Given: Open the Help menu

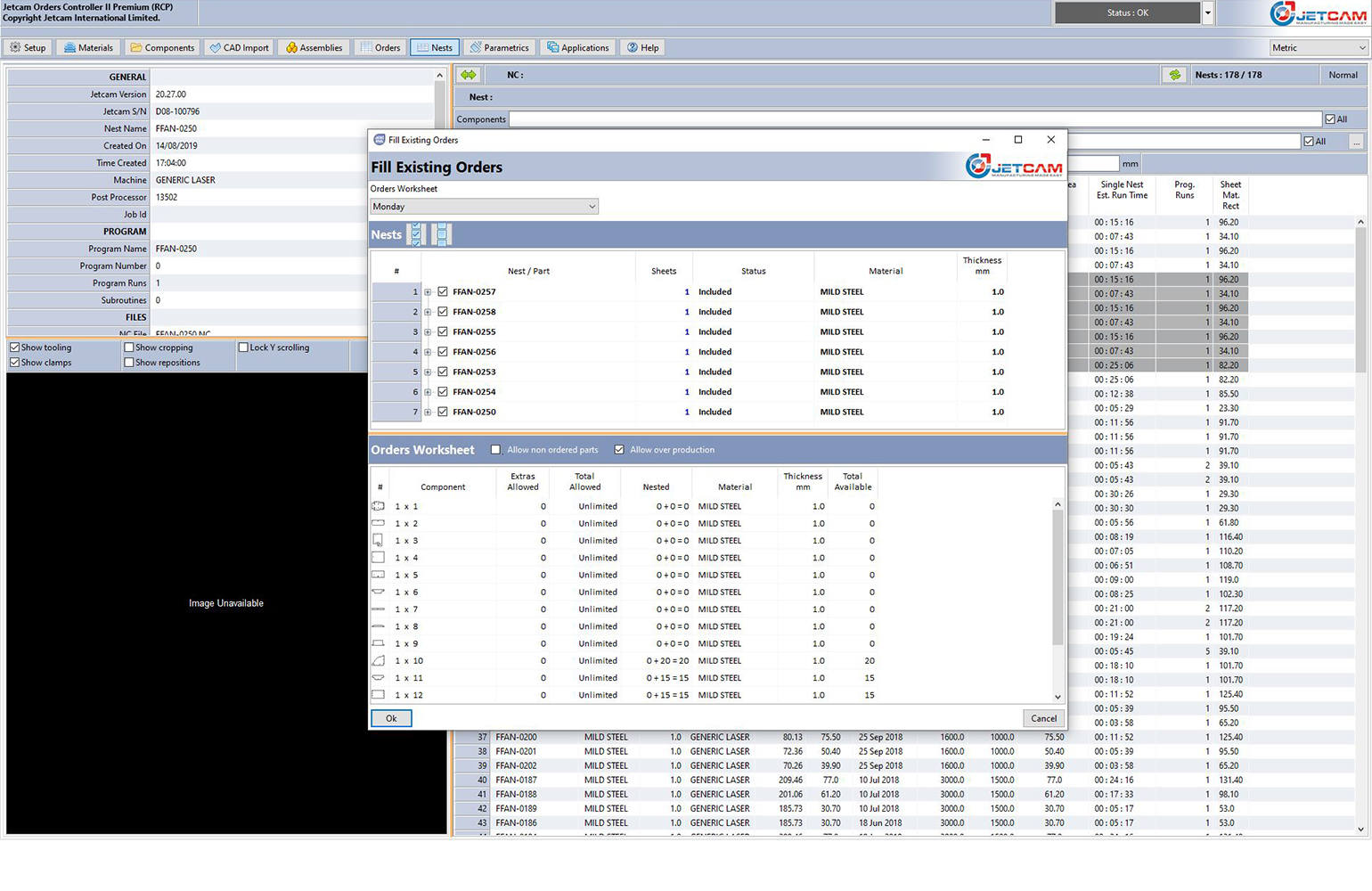Looking at the screenshot, I should click(642, 47).
